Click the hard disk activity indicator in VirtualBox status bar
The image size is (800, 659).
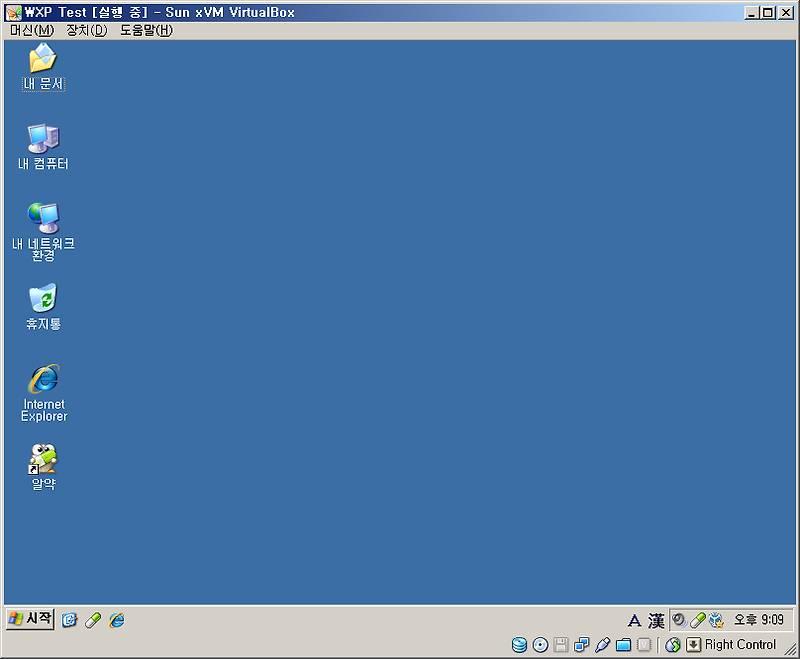point(518,644)
